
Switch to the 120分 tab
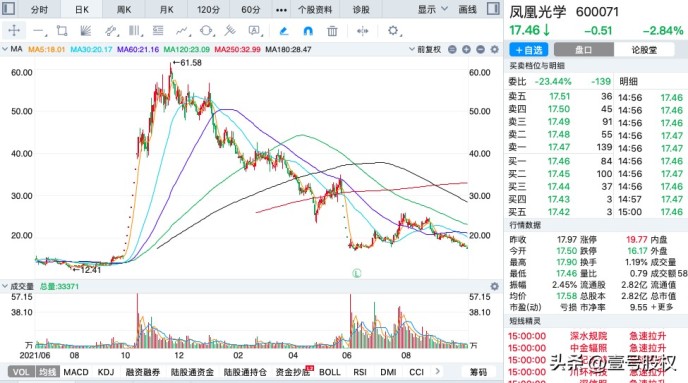point(208,9)
